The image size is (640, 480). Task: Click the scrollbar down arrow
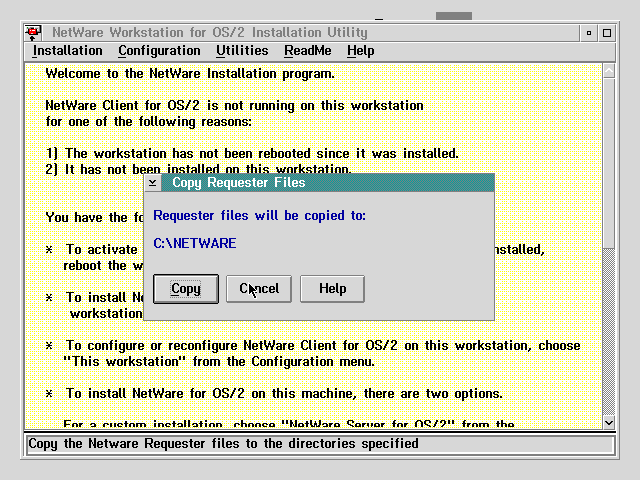pyautogui.click(x=609, y=422)
